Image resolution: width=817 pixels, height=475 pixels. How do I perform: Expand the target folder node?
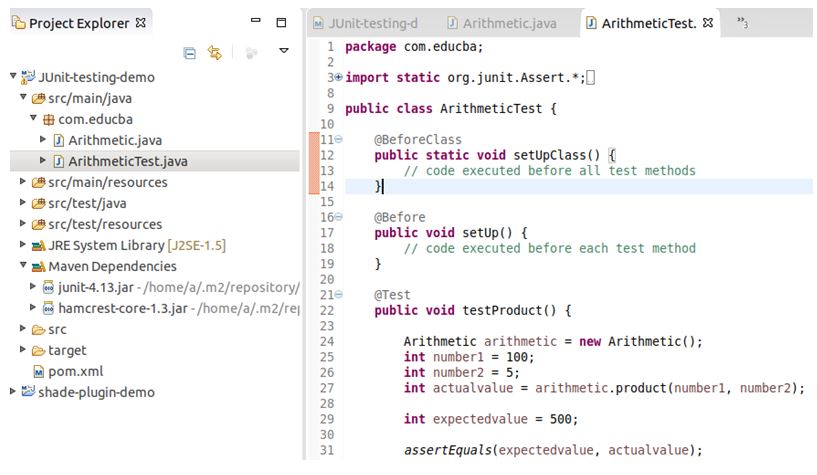23,349
